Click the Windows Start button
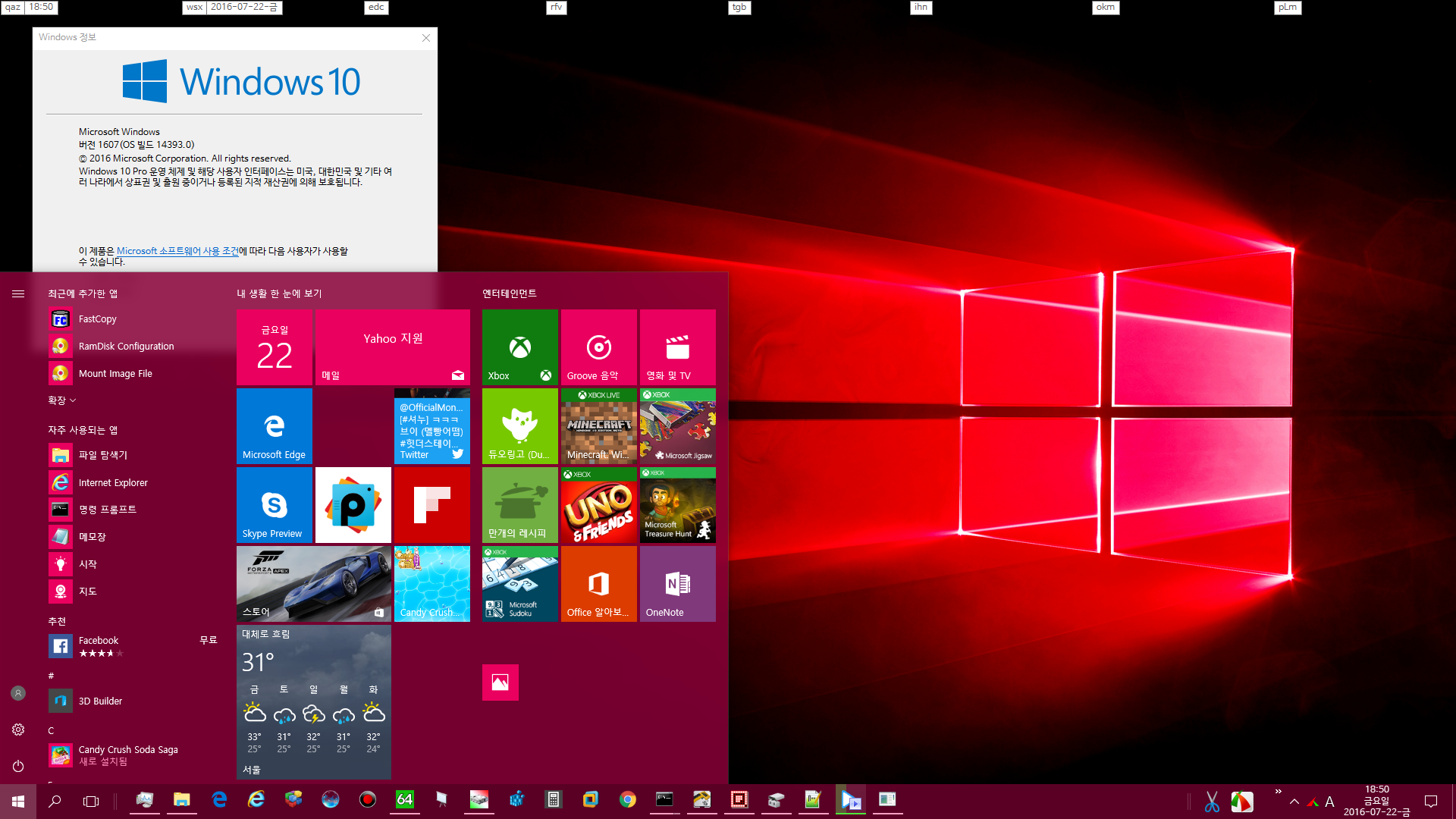Image resolution: width=1456 pixels, height=819 pixels. coord(18,801)
